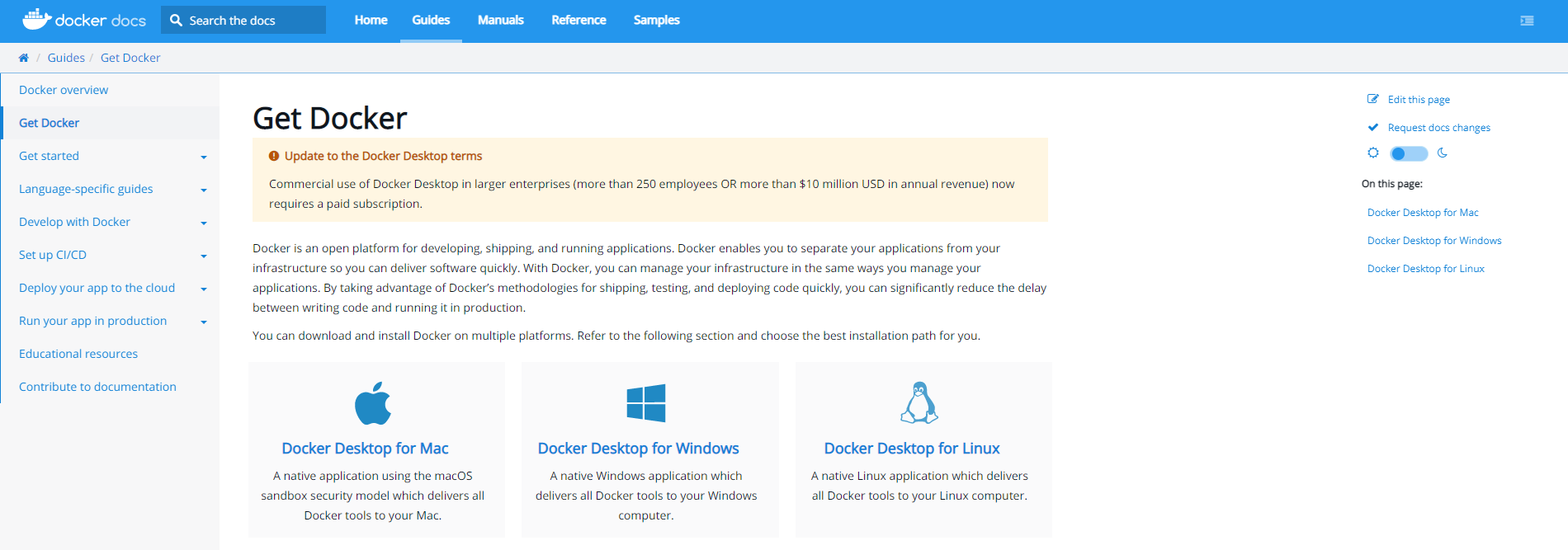The image size is (1568, 550).
Task: Toggle the light/dark theme switch
Action: point(1409,153)
